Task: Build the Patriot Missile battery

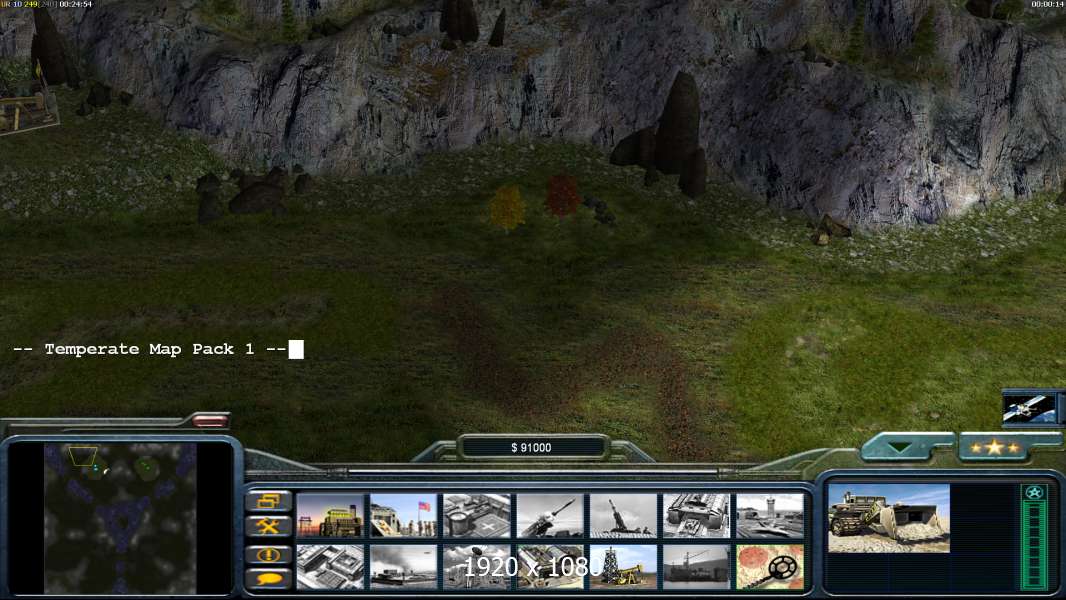Action: [550, 516]
